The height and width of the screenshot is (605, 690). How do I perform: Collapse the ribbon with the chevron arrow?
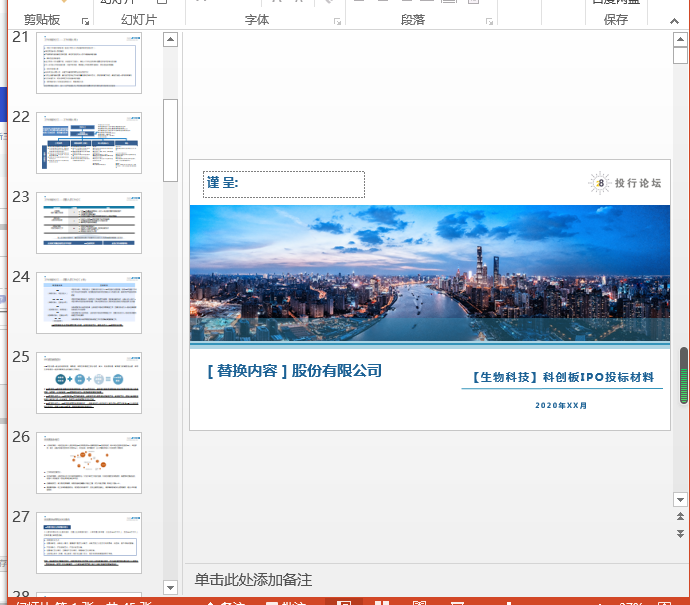[x=674, y=21]
